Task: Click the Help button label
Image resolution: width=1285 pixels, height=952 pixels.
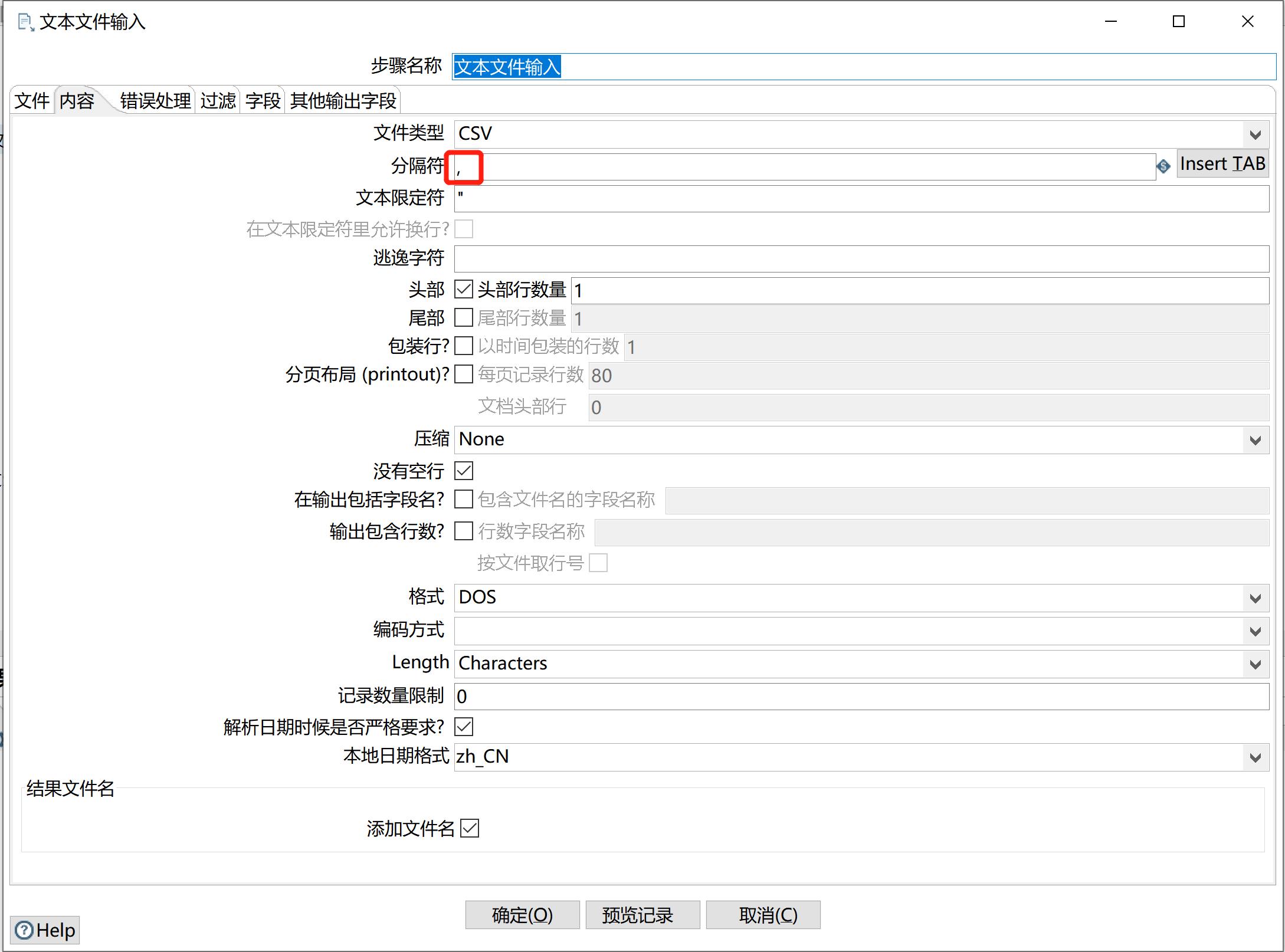Action: [55, 930]
